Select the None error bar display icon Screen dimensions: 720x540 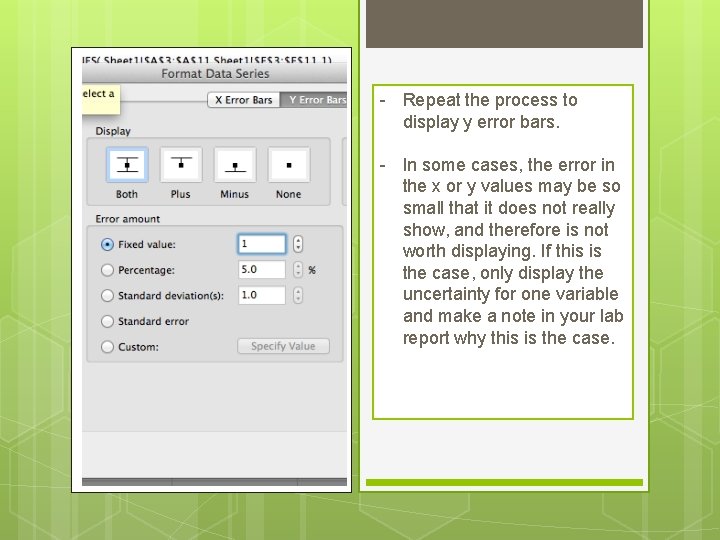point(289,164)
